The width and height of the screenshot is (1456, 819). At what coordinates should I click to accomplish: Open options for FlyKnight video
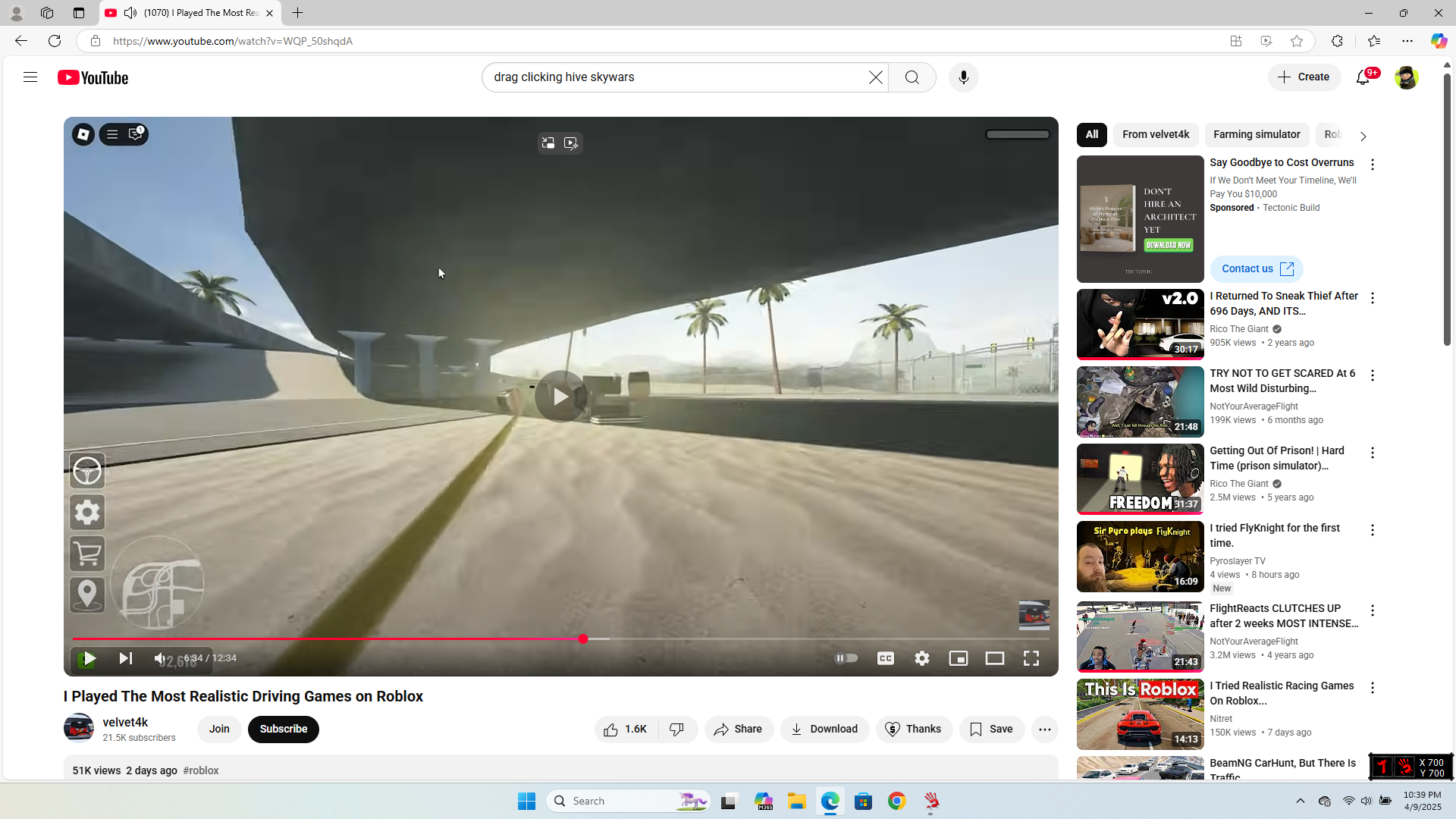coord(1373,530)
